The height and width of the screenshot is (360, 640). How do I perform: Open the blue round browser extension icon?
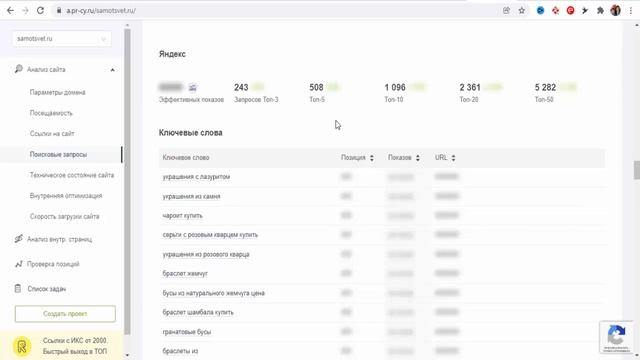540,11
